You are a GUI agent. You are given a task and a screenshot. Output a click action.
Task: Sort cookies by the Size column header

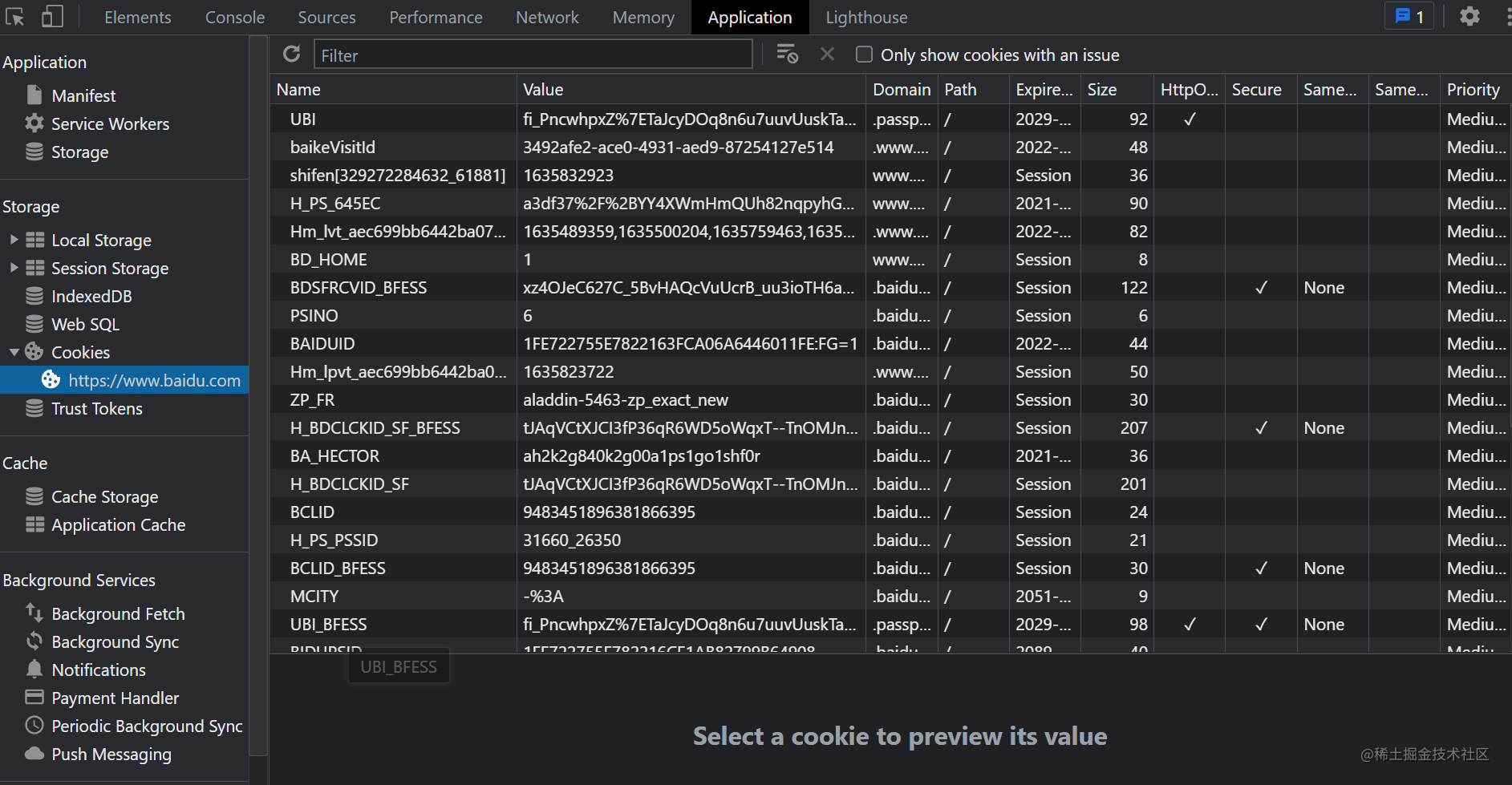(x=1102, y=90)
